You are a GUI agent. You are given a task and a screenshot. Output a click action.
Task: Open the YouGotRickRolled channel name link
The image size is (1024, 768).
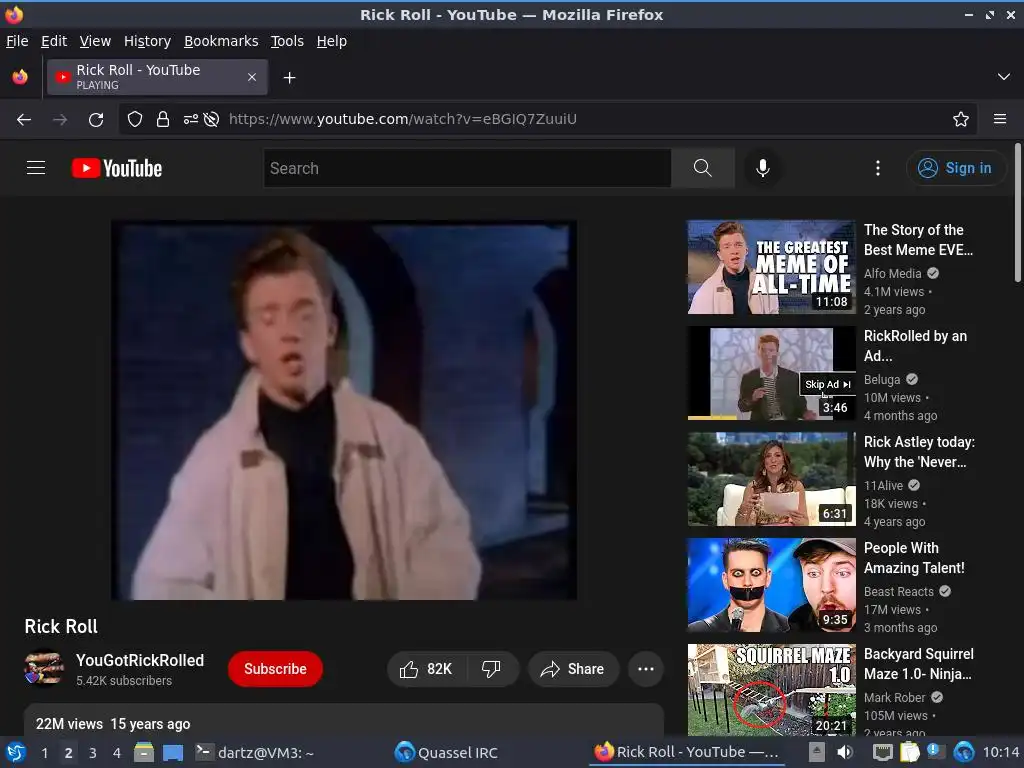pos(140,660)
